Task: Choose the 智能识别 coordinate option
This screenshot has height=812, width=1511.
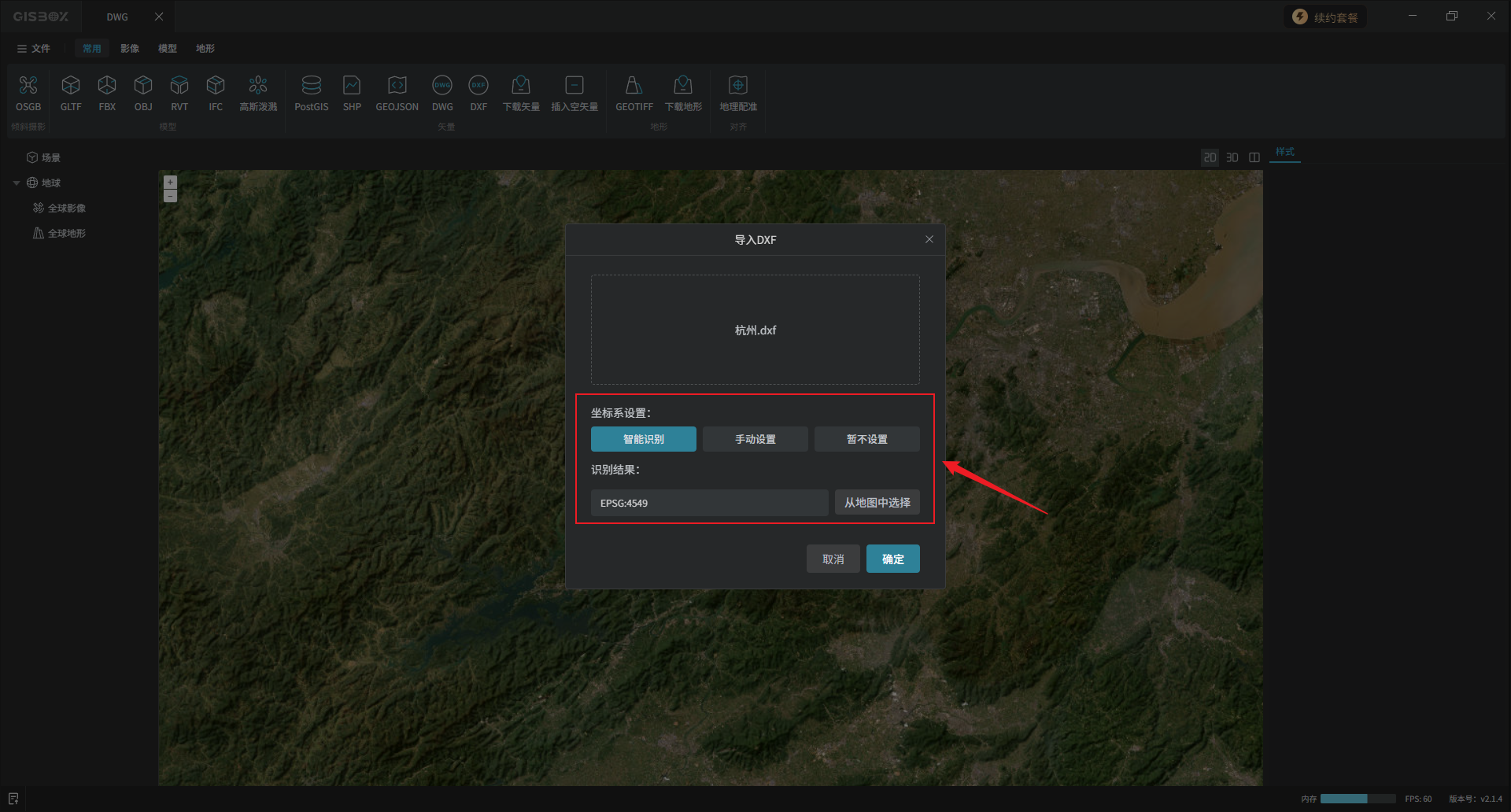Action: click(643, 439)
